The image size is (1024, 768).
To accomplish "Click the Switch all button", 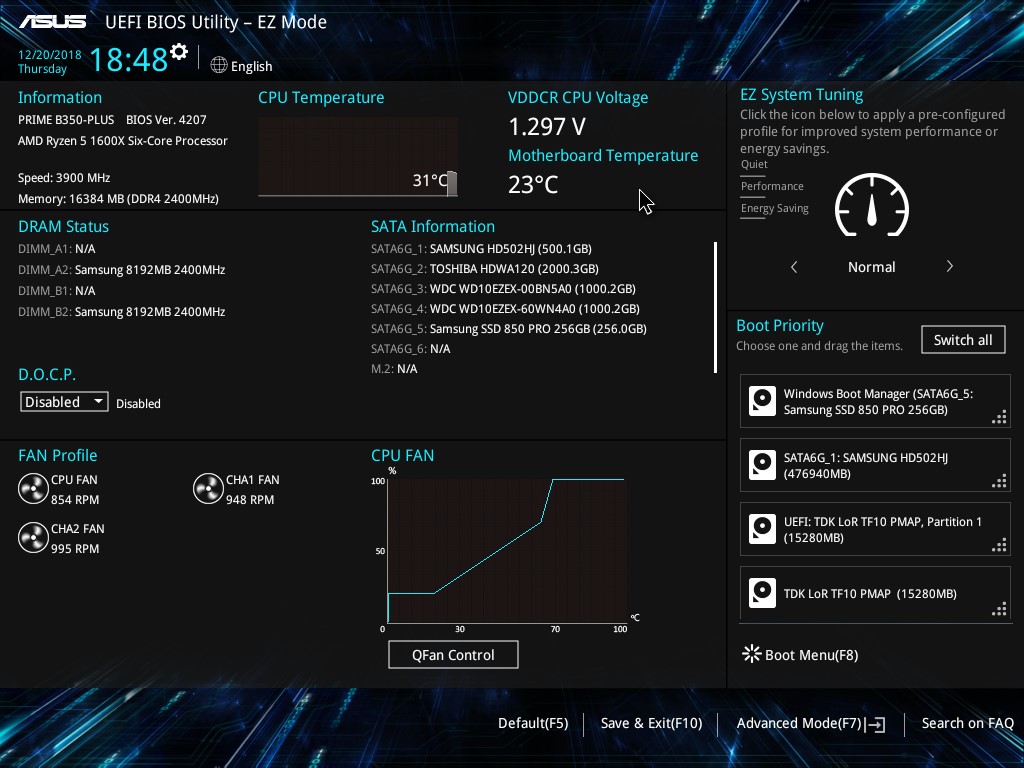I will [x=963, y=340].
